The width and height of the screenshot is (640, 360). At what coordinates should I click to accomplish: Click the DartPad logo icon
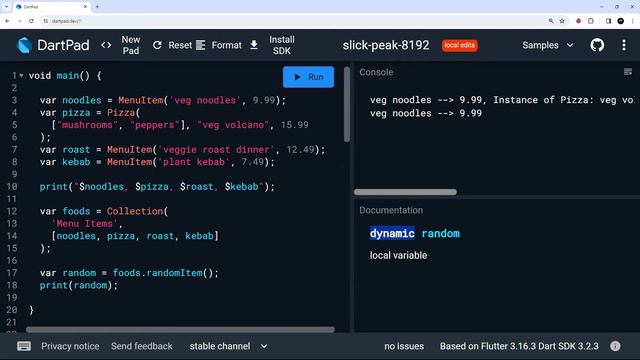click(x=24, y=45)
